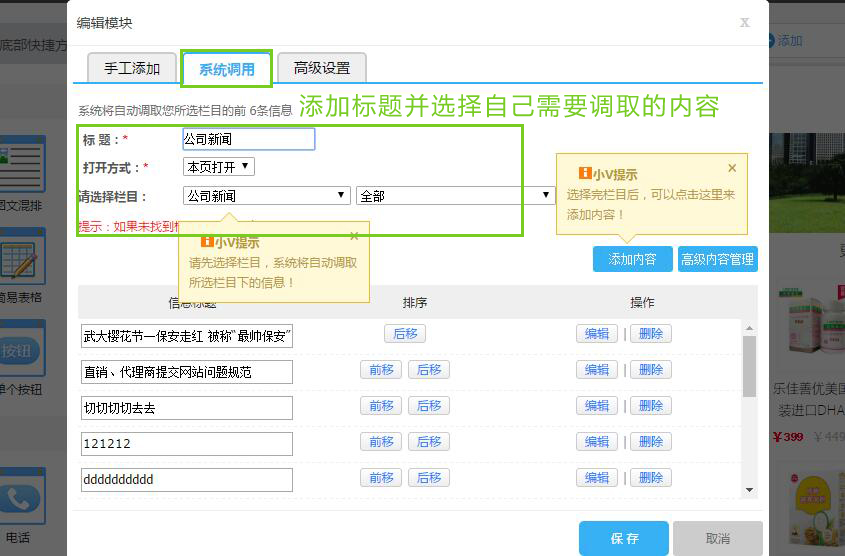Close the 小V提示 tooltip below the column selector
This screenshot has height=556, width=845.
354,236
